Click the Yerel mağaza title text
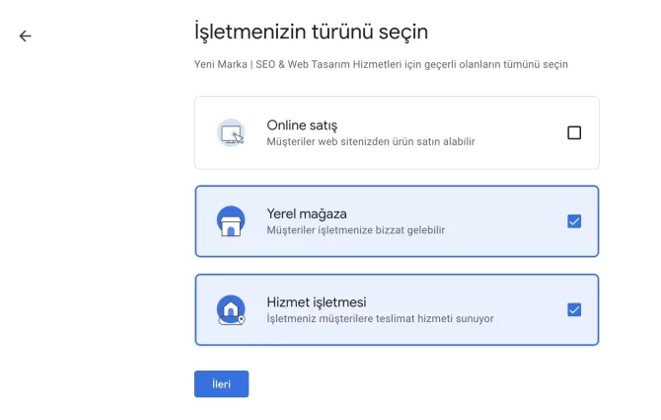The image size is (661, 420). 306,213
